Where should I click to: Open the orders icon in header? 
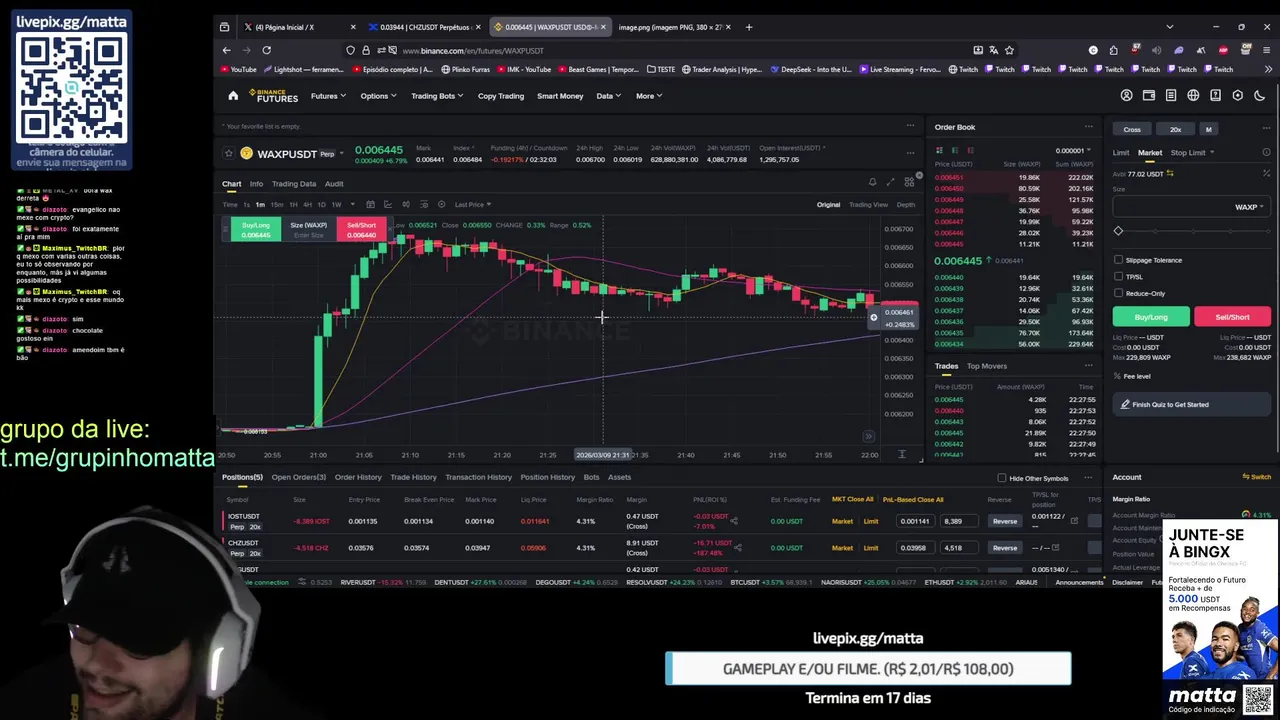[1171, 96]
